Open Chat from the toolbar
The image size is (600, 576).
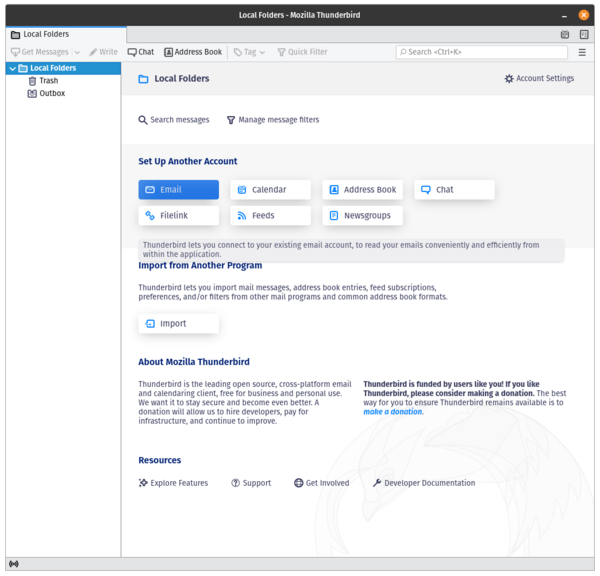[141, 52]
